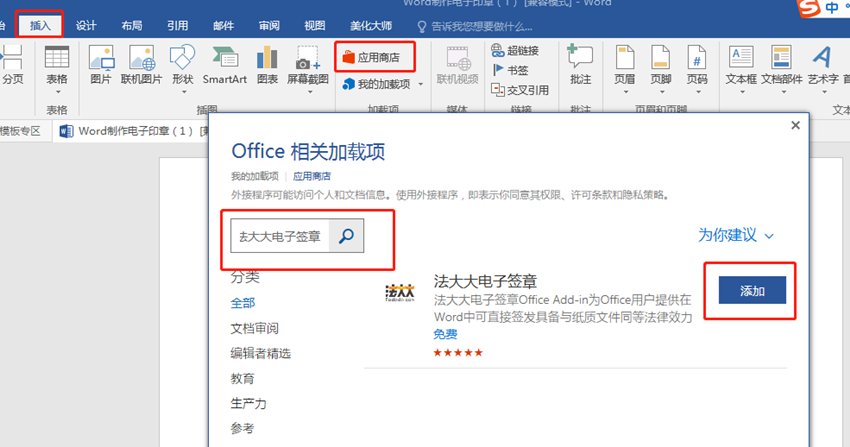Click the add-in search text field
850x447 pixels.
coord(280,236)
